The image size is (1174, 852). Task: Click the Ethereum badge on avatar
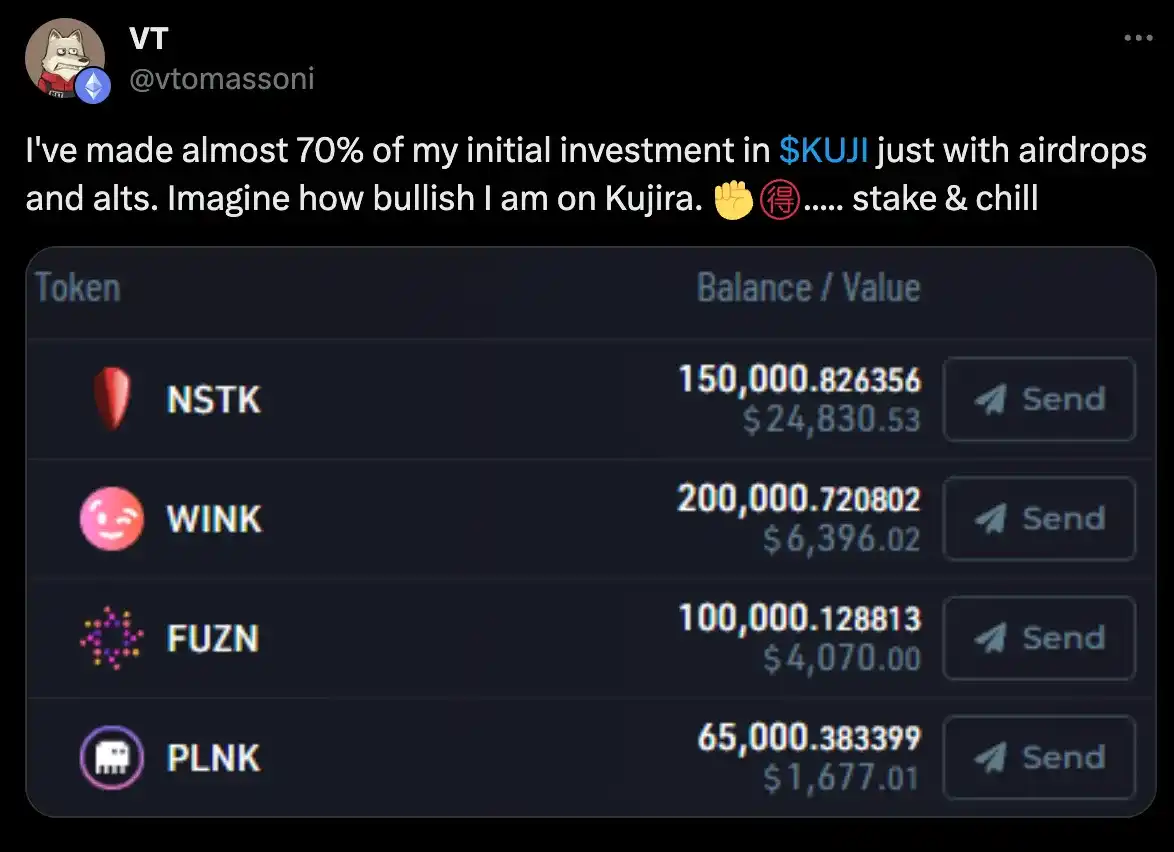(95, 87)
